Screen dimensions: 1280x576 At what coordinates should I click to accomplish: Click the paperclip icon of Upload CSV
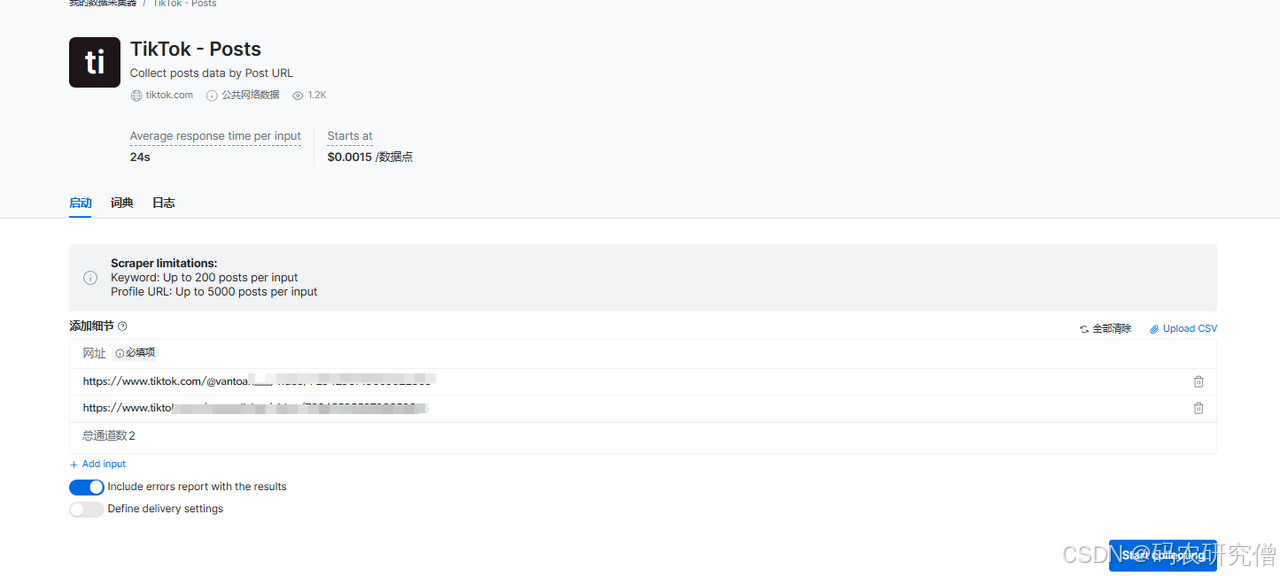click(x=1154, y=329)
